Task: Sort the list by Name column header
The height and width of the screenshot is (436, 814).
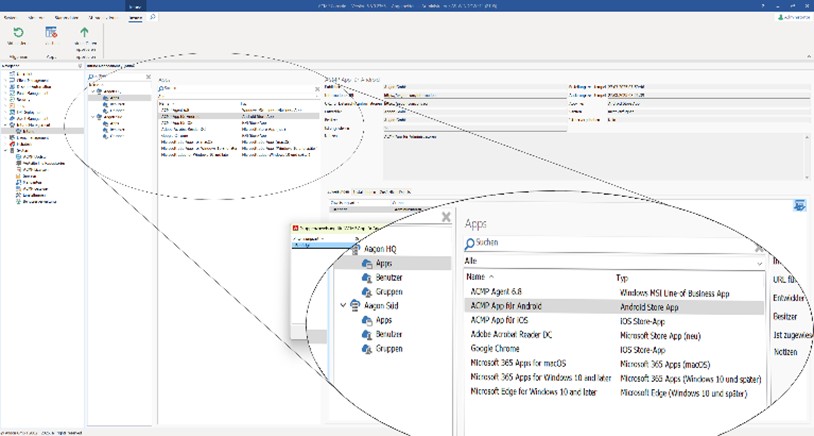Action: tap(475, 277)
